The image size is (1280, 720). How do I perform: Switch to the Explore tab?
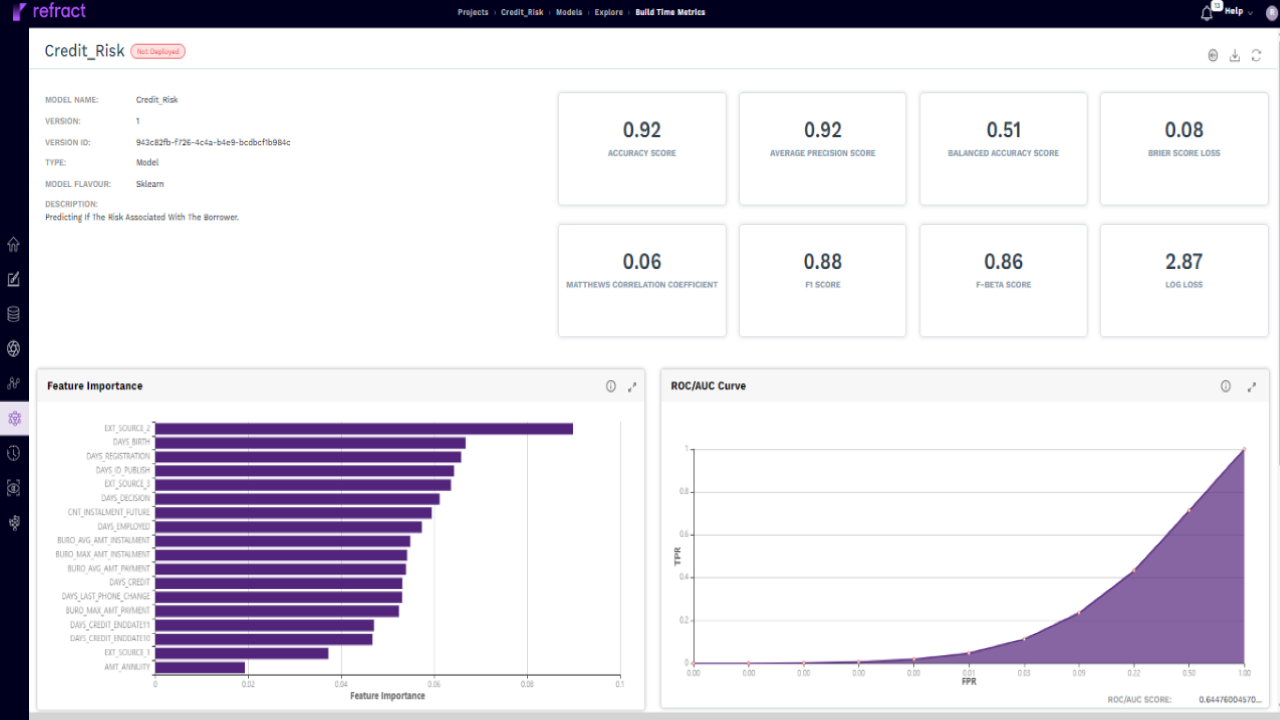point(608,12)
